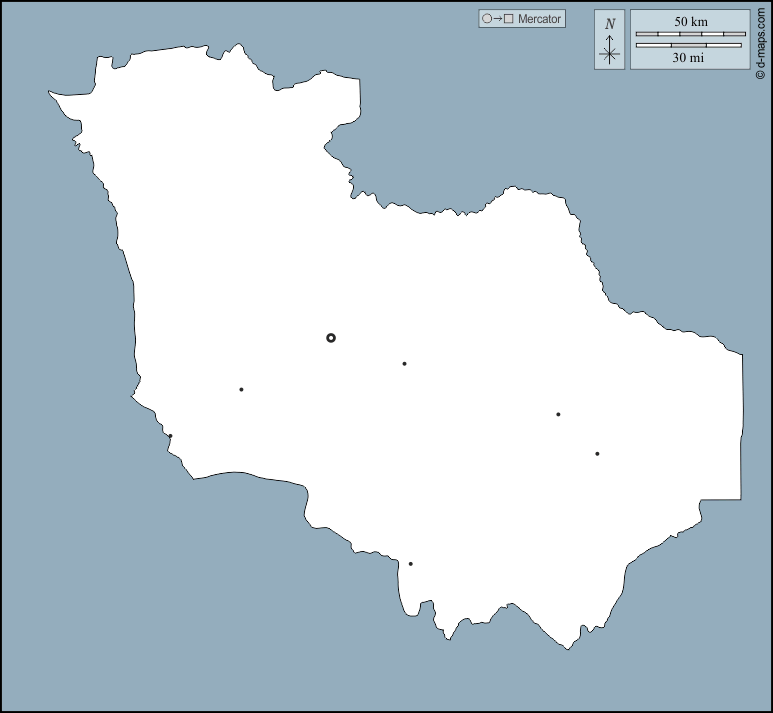
Task: Click the kilometre scale bar
Action: [690, 34]
